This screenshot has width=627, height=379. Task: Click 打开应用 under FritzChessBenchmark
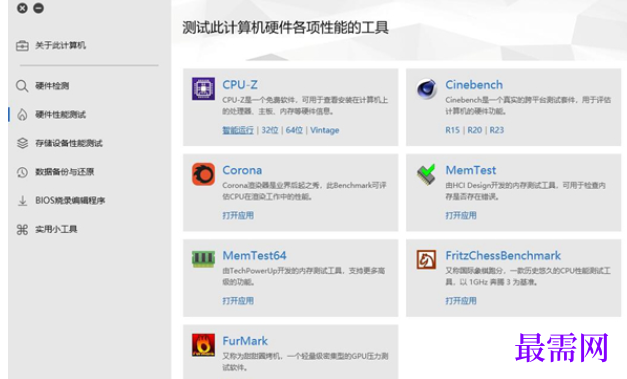tap(461, 301)
